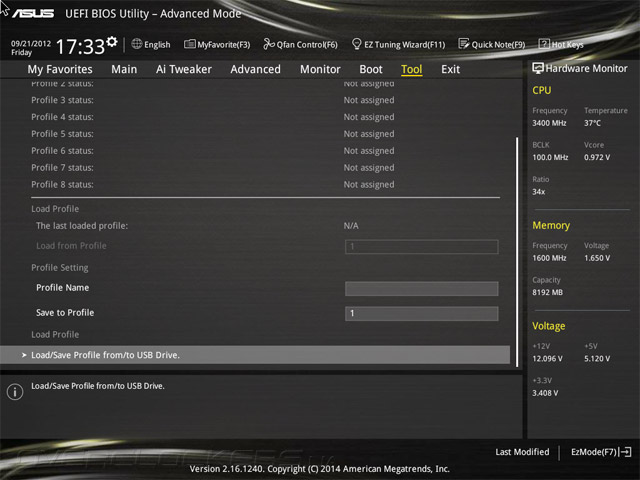Click the 17:33 clock time
The height and width of the screenshot is (480, 640).
pyautogui.click(x=80, y=47)
